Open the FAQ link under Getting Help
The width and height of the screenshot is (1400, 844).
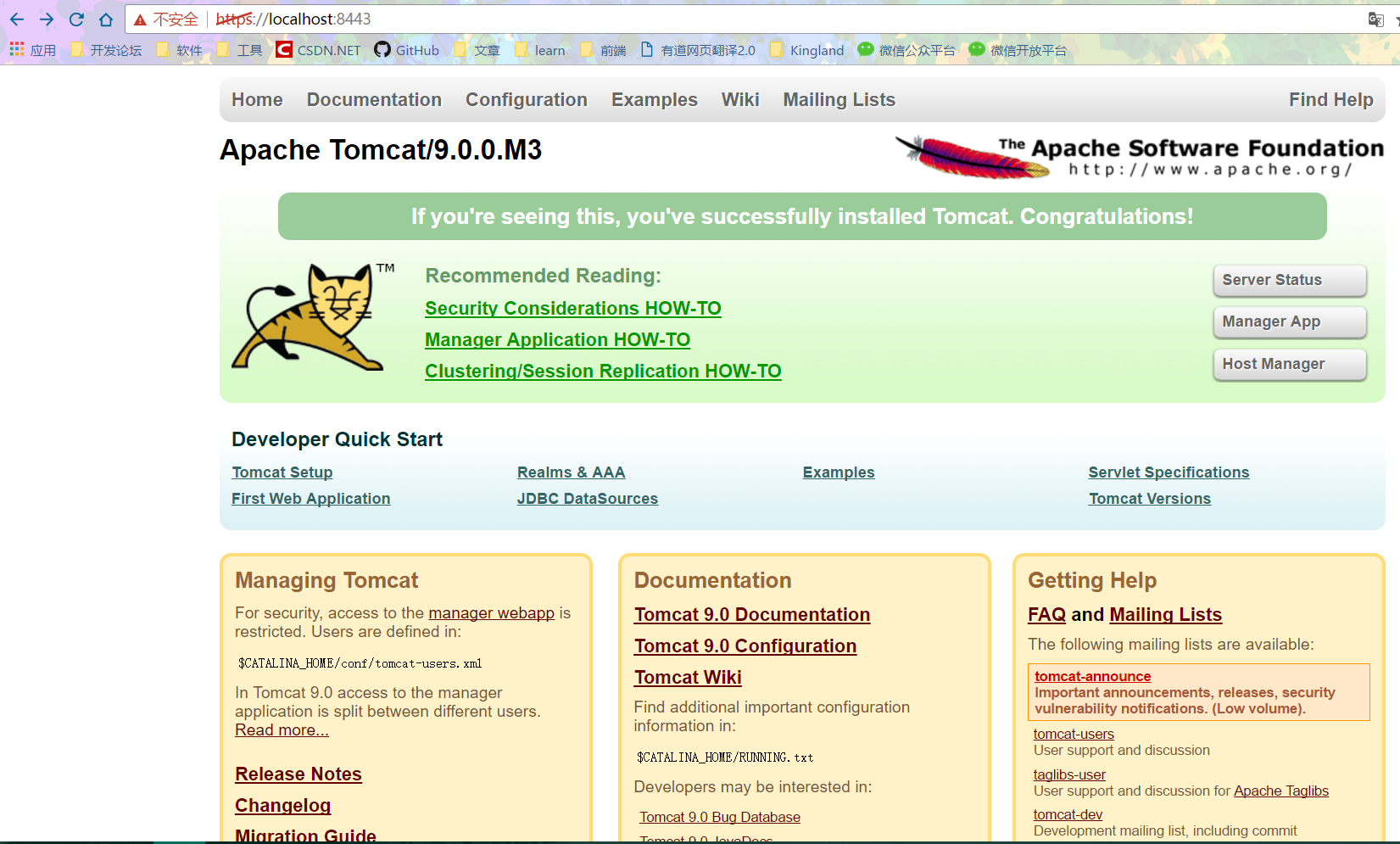point(1046,615)
